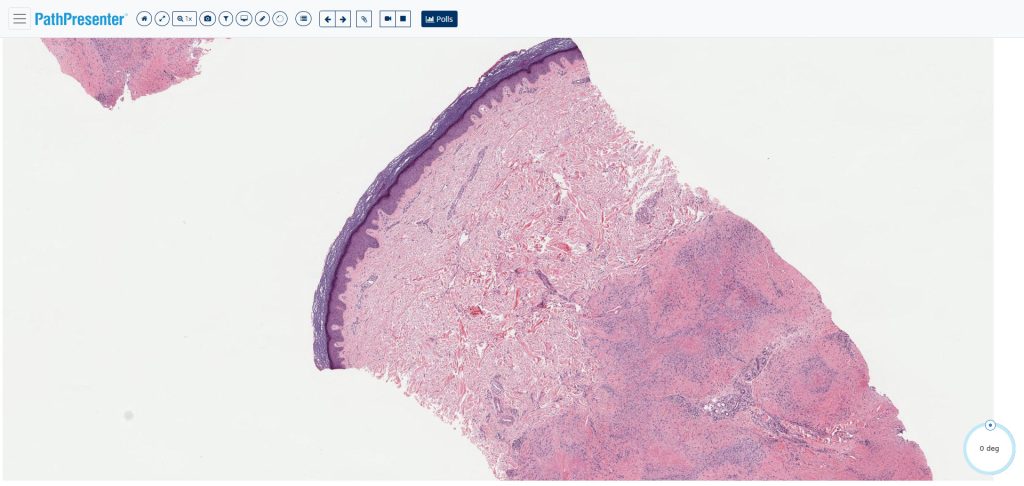The width and height of the screenshot is (1024, 486).
Task: Stop recording with square button
Action: click(404, 19)
